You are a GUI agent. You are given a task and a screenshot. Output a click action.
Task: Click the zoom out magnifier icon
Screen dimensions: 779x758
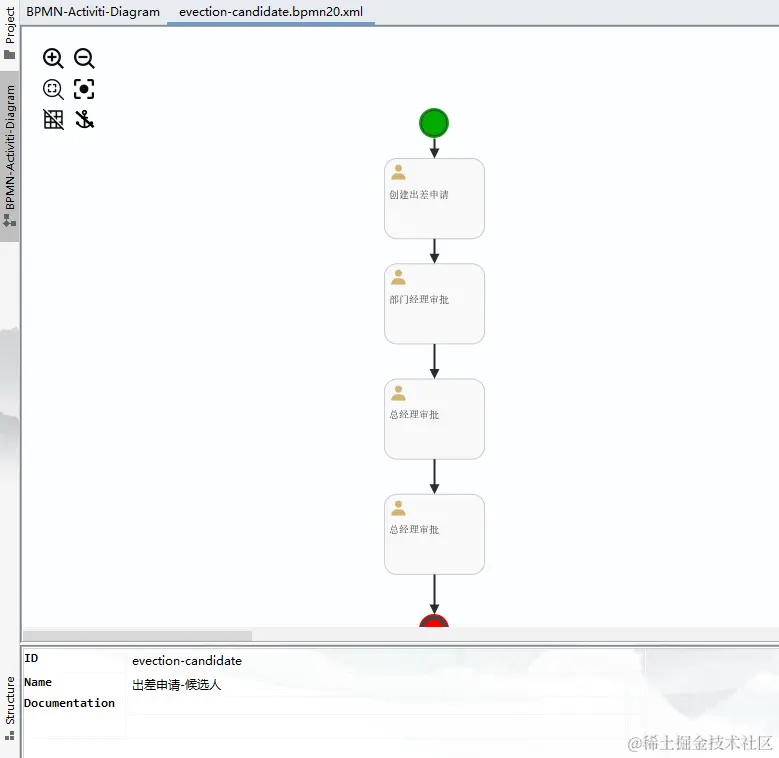[x=84, y=58]
